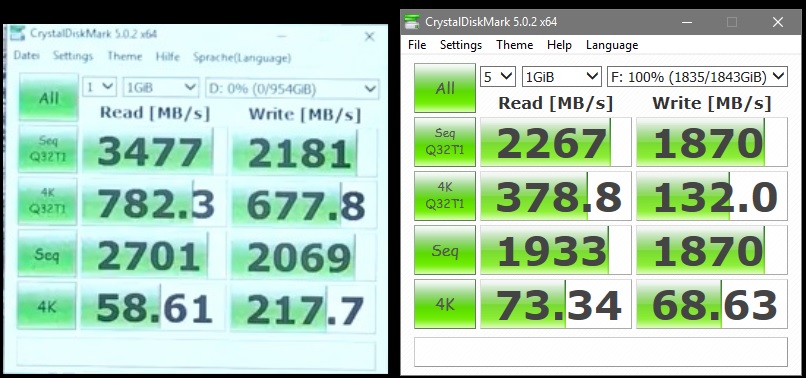Run 4K Q32T1 test in right window
This screenshot has height=378, width=806.
(x=445, y=196)
